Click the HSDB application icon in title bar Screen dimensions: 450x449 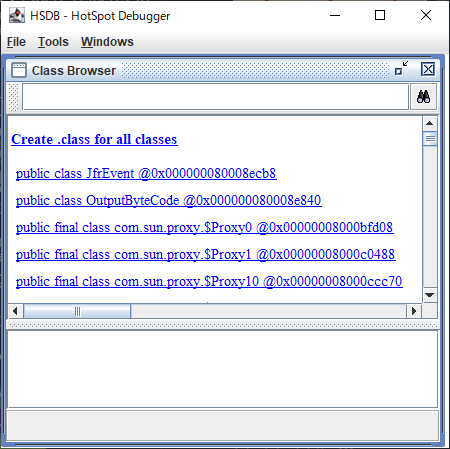pyautogui.click(x=16, y=15)
